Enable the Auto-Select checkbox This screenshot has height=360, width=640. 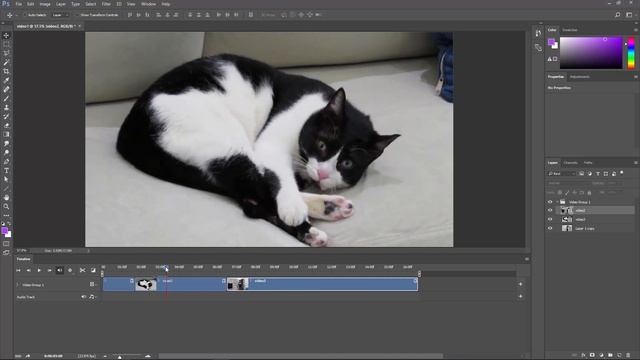[24, 15]
